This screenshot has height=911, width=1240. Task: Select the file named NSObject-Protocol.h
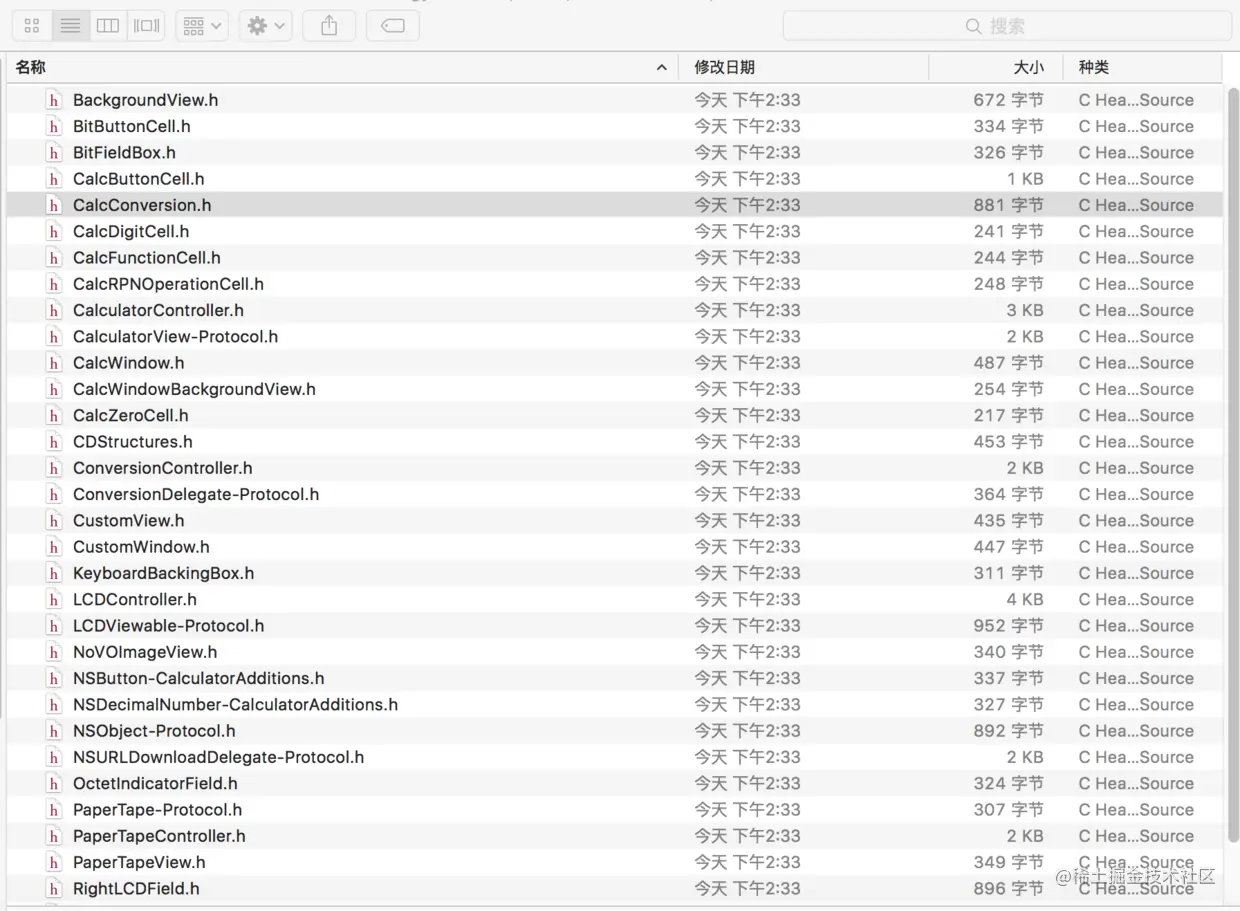[x=154, y=731]
